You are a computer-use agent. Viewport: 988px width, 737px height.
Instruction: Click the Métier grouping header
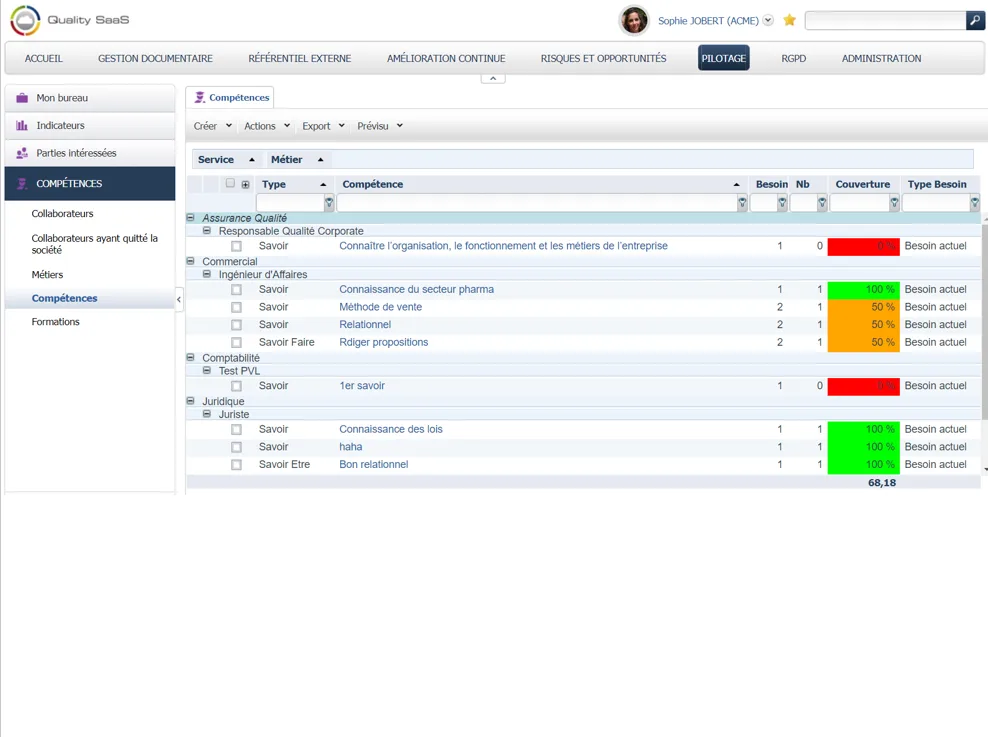click(297, 159)
